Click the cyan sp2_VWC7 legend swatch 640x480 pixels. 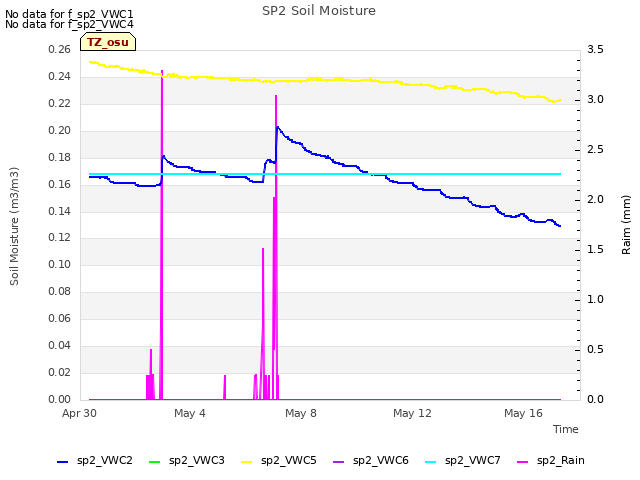click(431, 462)
